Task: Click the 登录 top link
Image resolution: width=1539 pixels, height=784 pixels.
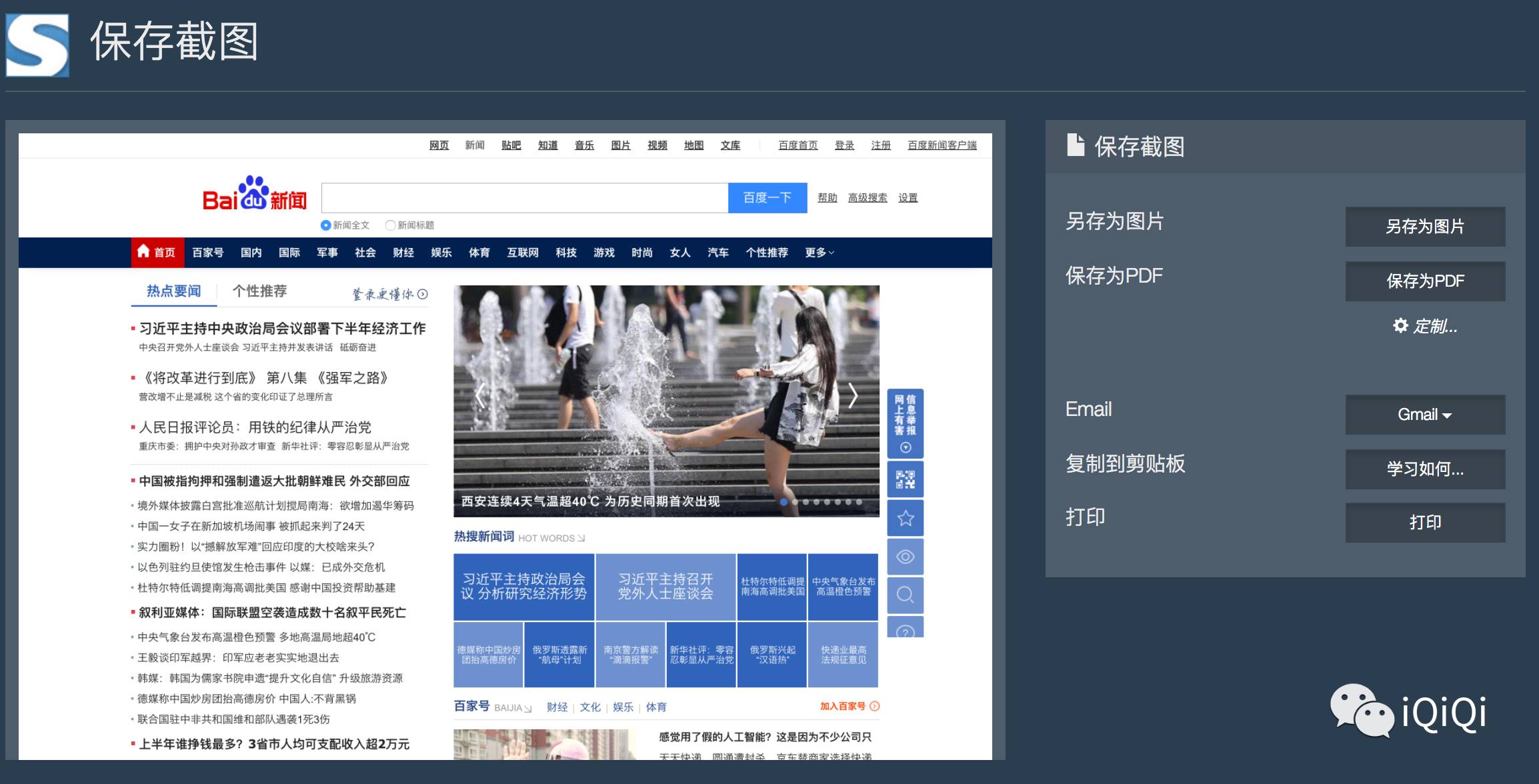Action: pos(844,145)
